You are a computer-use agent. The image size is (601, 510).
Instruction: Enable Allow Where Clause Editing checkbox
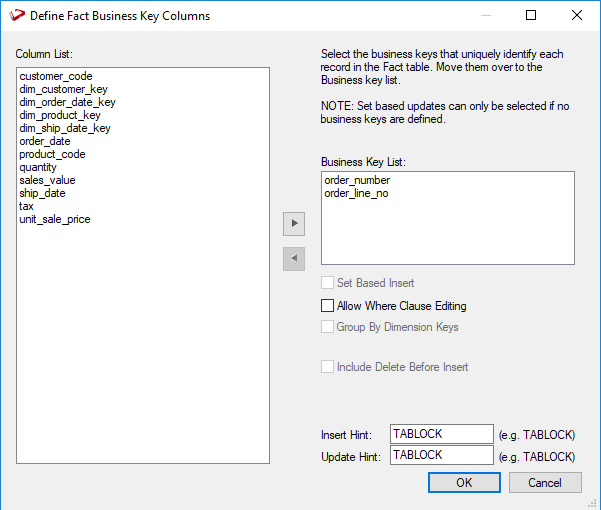pos(327,306)
